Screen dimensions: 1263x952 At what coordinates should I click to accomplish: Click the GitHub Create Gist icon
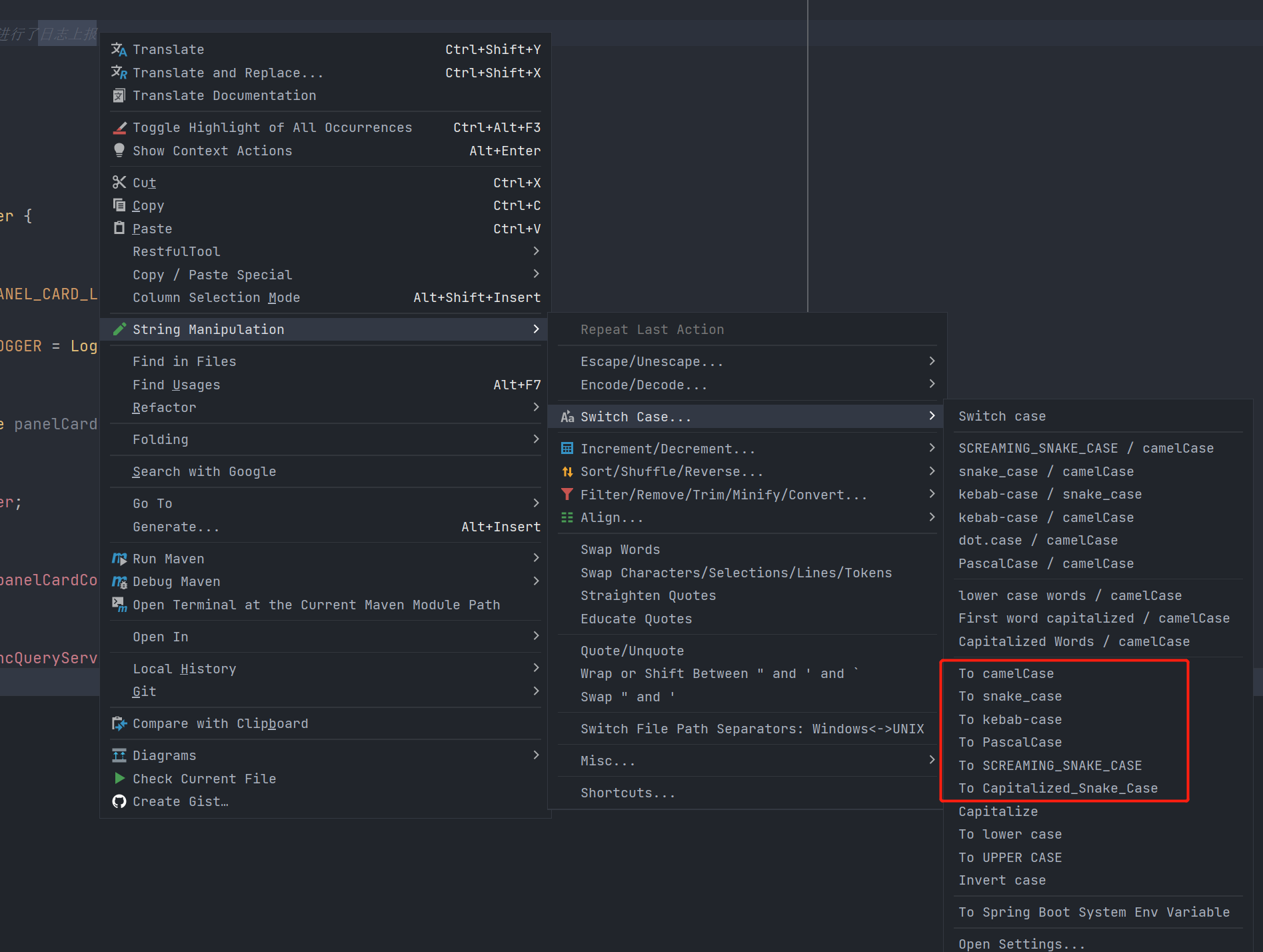pos(119,801)
